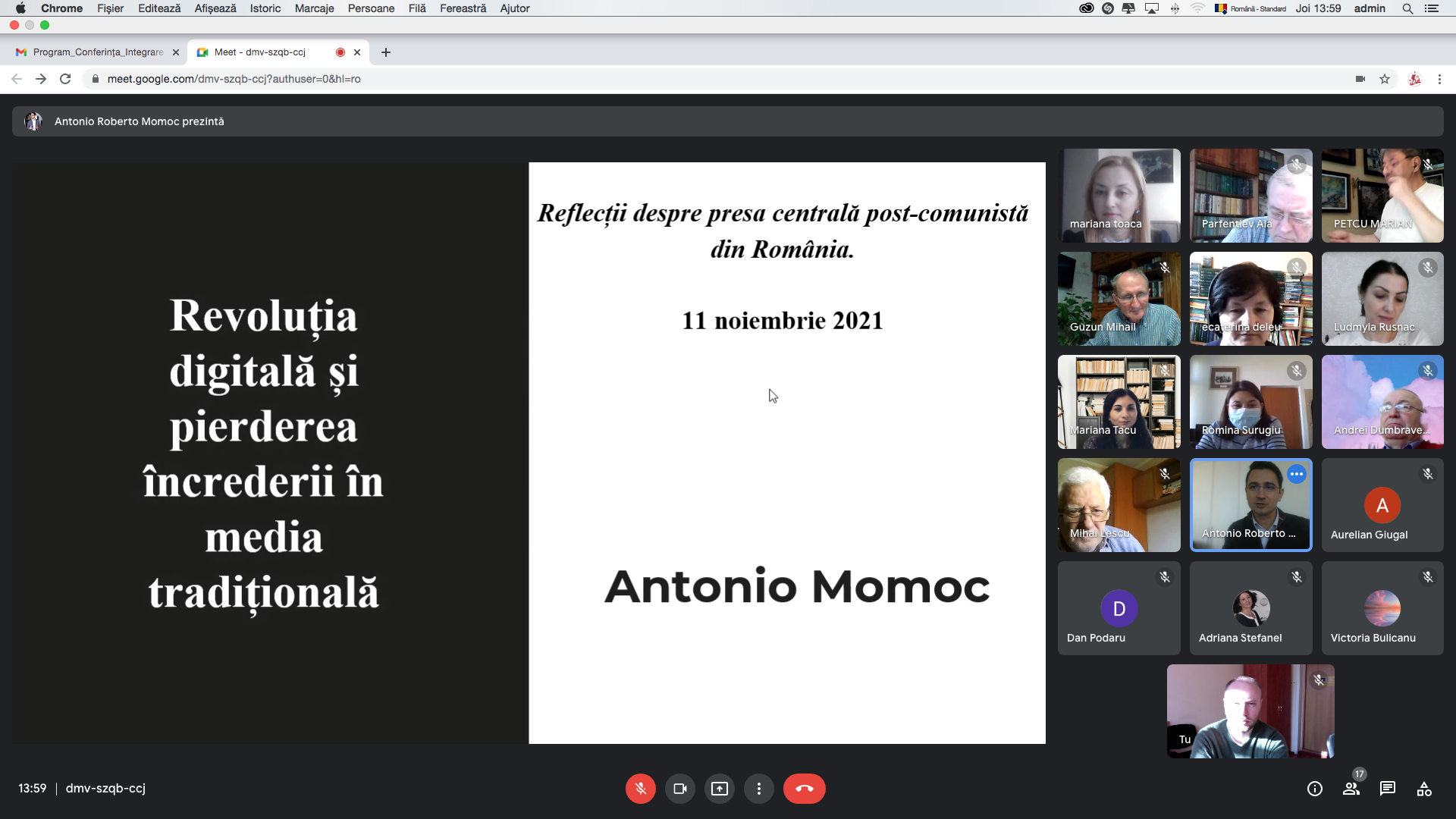Open more options three-dot menu

(758, 789)
